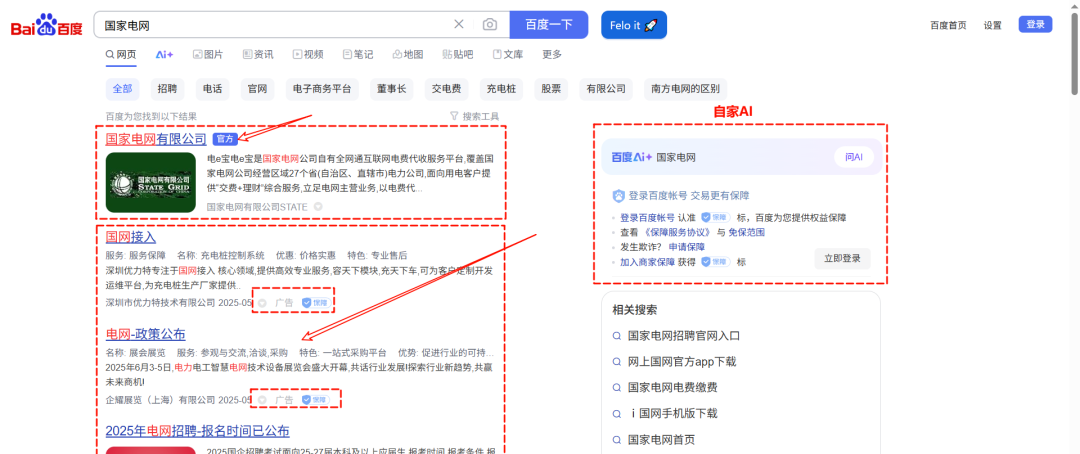The image size is (1080, 454).
Task: Open 登录百度帐号 link in guarantee list
Action: point(647,218)
